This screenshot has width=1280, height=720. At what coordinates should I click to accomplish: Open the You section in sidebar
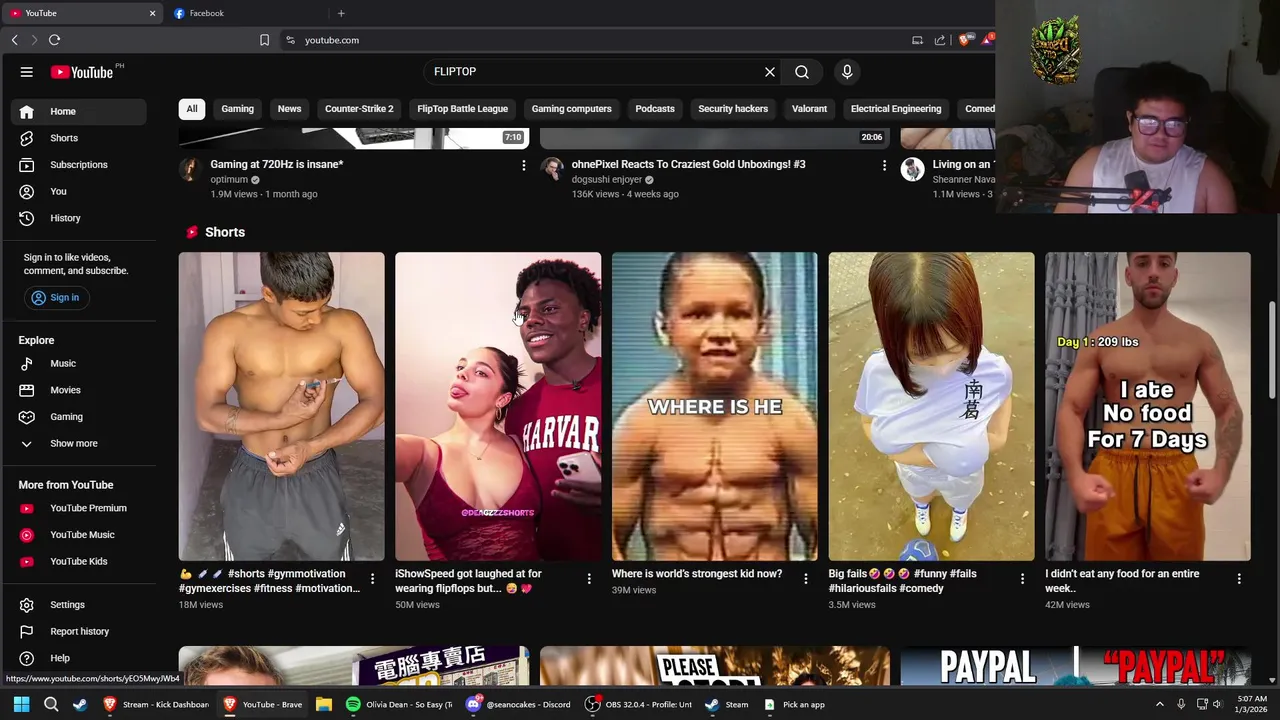(79, 191)
